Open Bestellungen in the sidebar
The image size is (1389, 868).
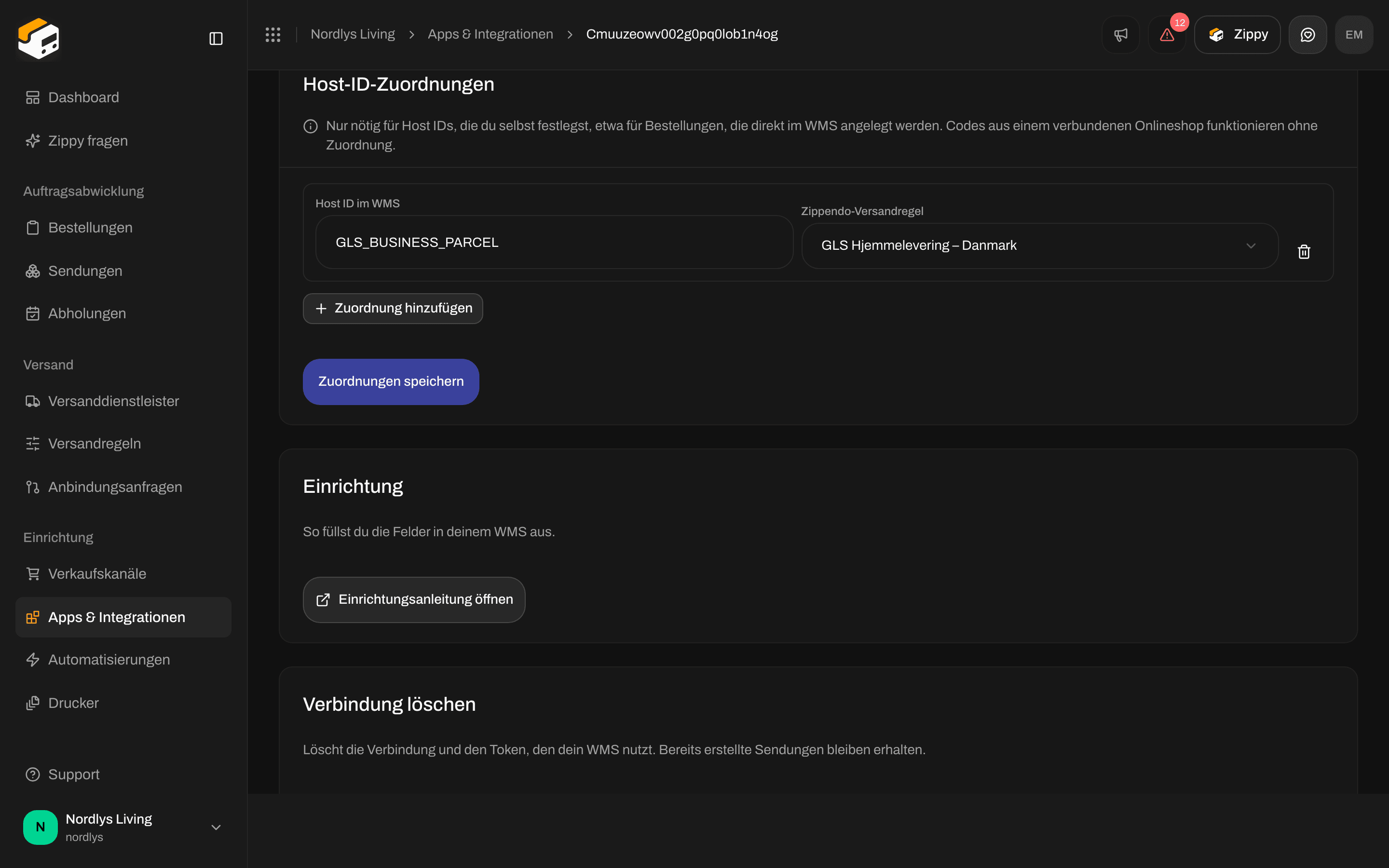click(x=123, y=228)
